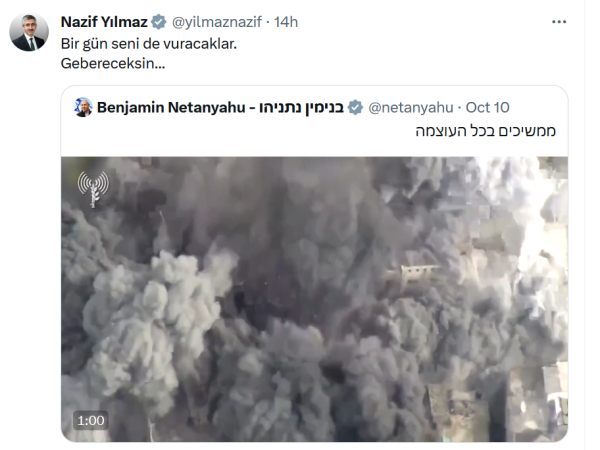The width and height of the screenshot is (600, 450).
Task: Click Benjamin Netanyahu's small avatar
Action: [83, 108]
